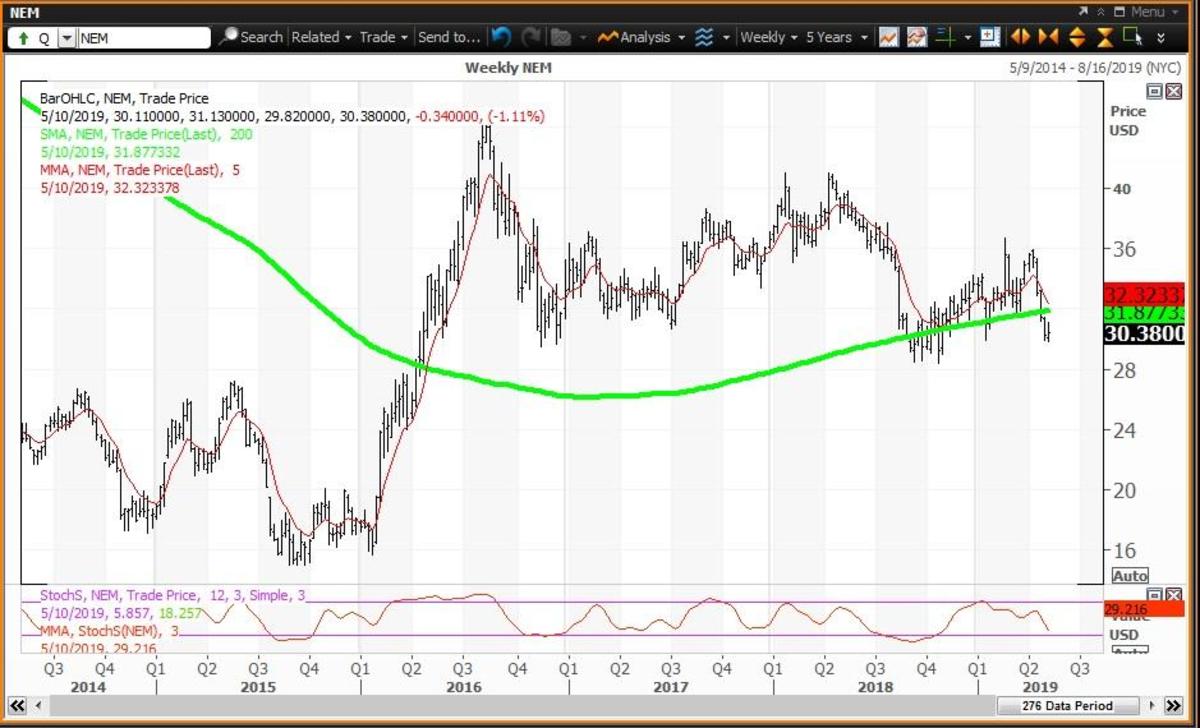Select the zoom rectangle selection tool
The width and height of the screenshot is (1200, 728).
click(x=1132, y=37)
